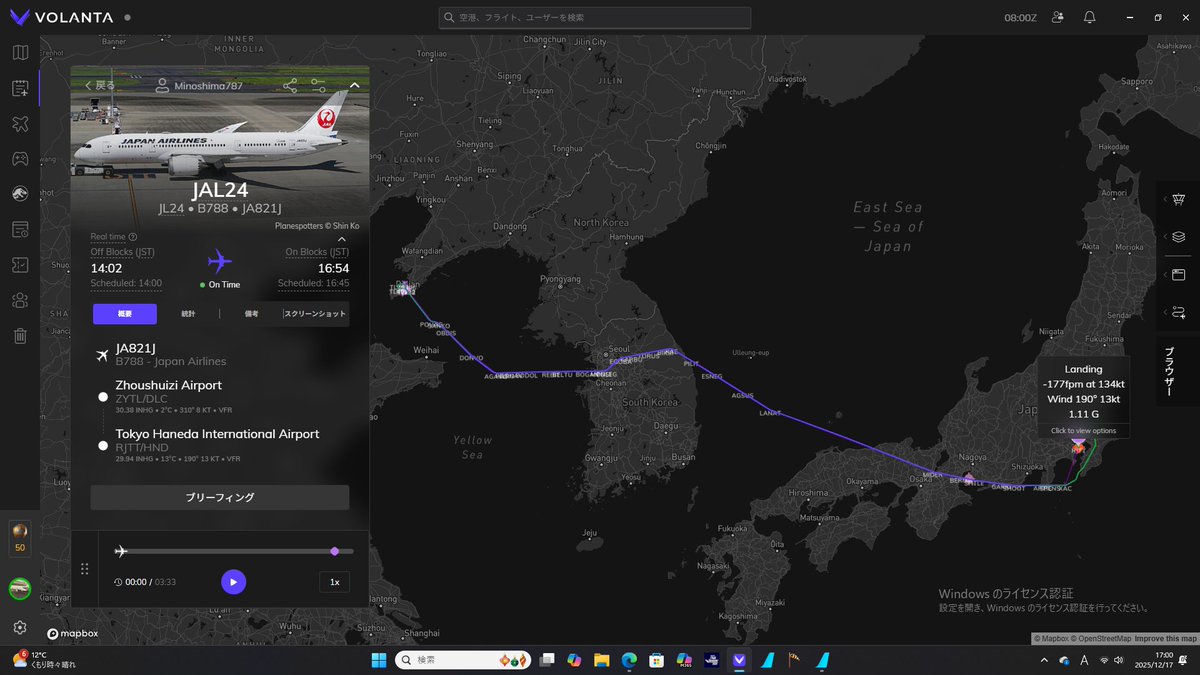Open the boarding pass sidebar icon
The image size is (1200, 675).
coord(20,264)
